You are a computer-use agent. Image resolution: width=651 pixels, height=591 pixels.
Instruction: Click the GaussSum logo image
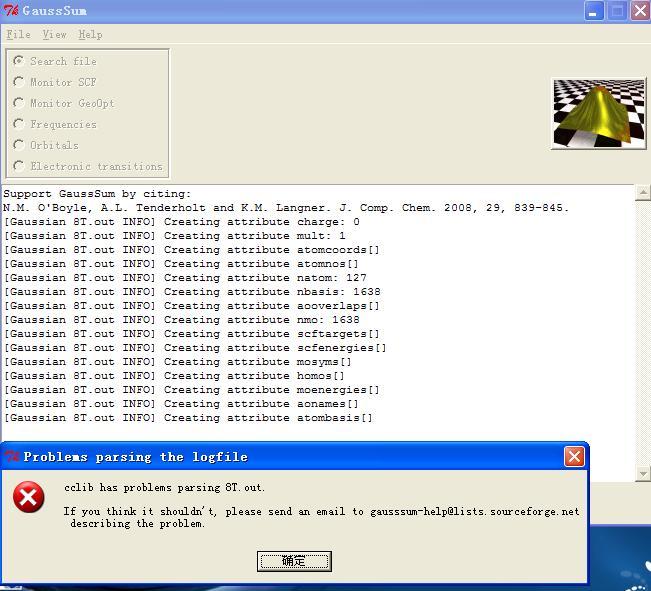[598, 113]
